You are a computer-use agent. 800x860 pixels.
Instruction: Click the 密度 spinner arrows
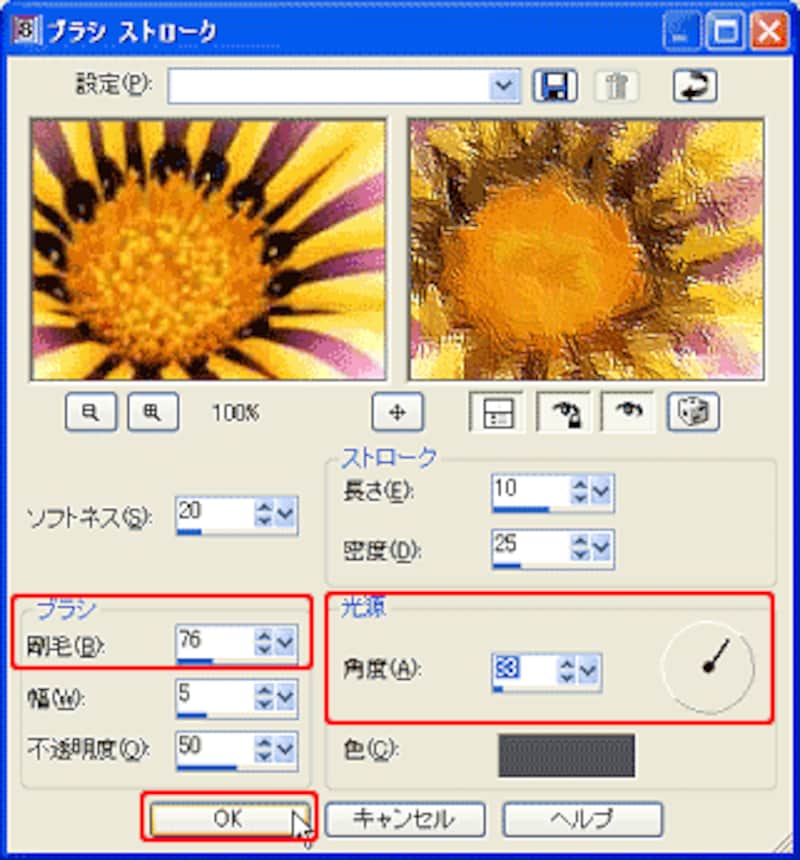pyautogui.click(x=580, y=547)
